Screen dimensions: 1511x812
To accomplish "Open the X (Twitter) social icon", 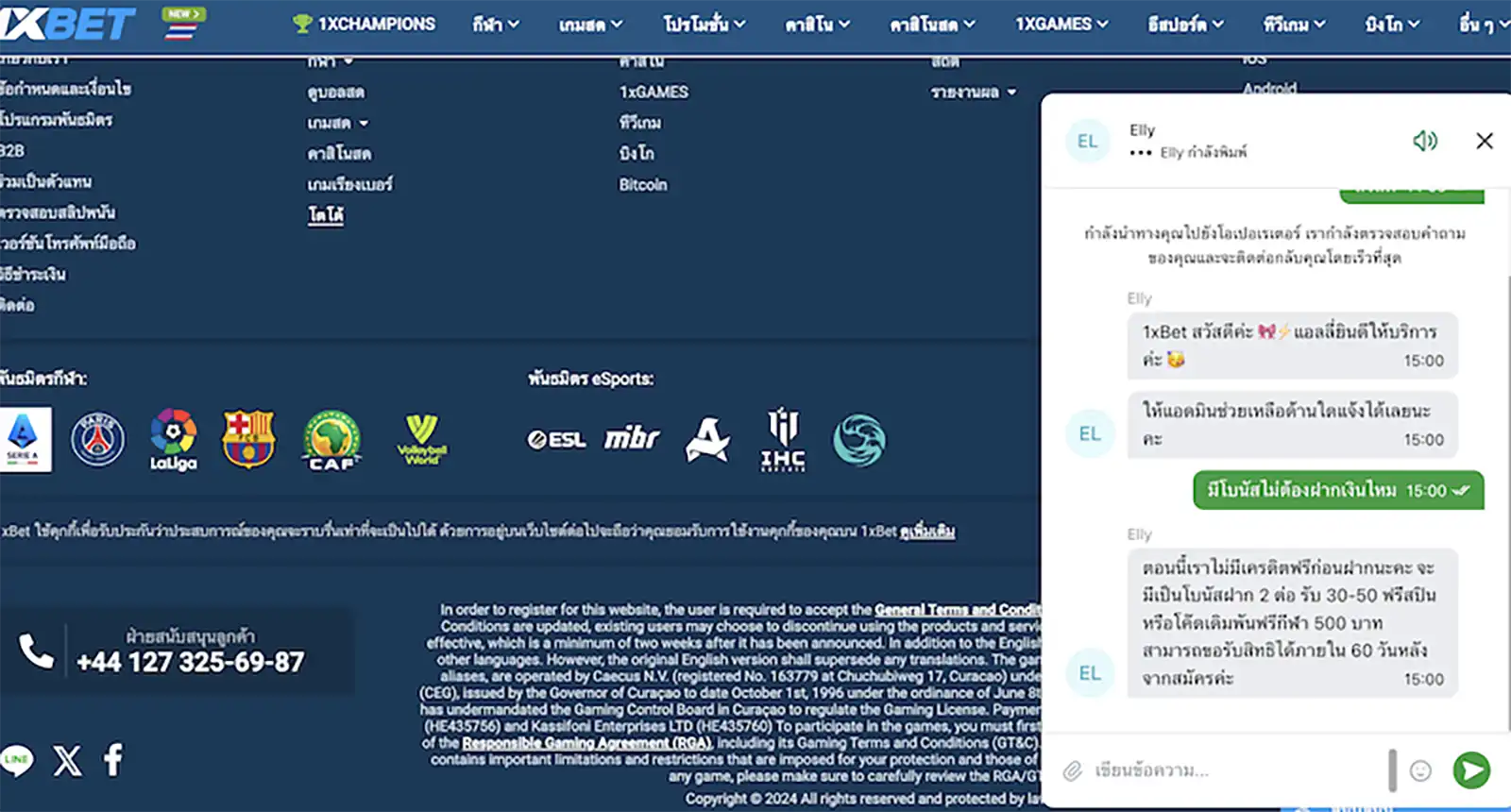I will pos(67,760).
